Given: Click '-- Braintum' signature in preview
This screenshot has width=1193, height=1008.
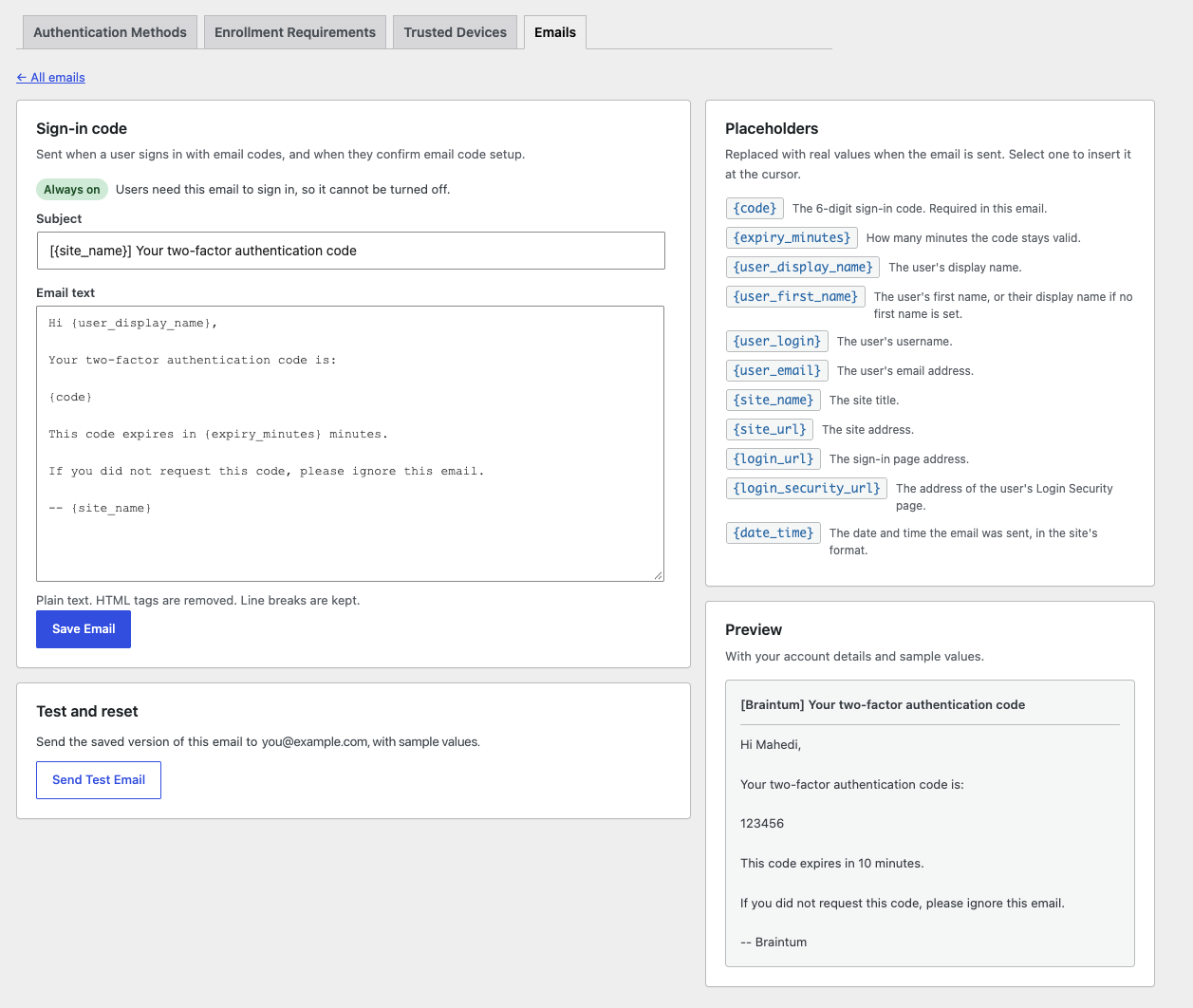Looking at the screenshot, I should (x=774, y=943).
